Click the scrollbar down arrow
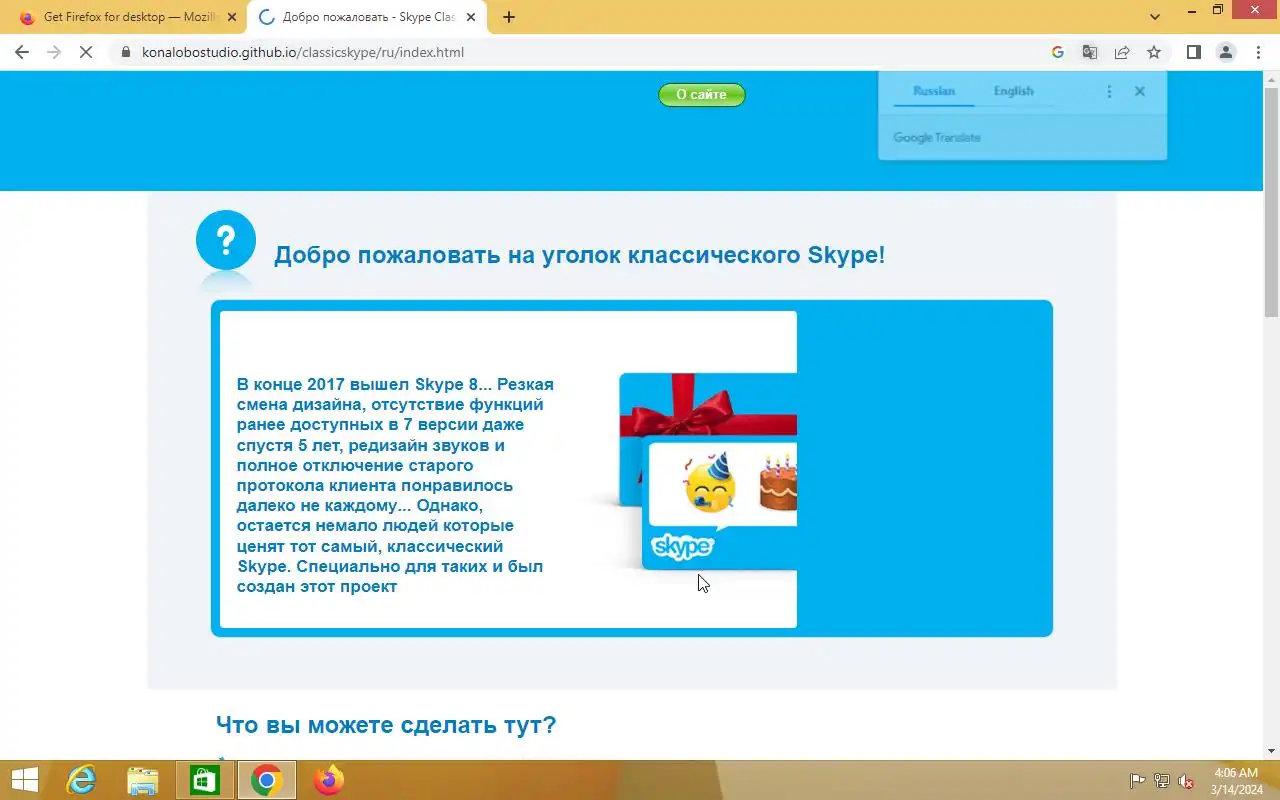The height and width of the screenshot is (800, 1280). [x=1271, y=751]
